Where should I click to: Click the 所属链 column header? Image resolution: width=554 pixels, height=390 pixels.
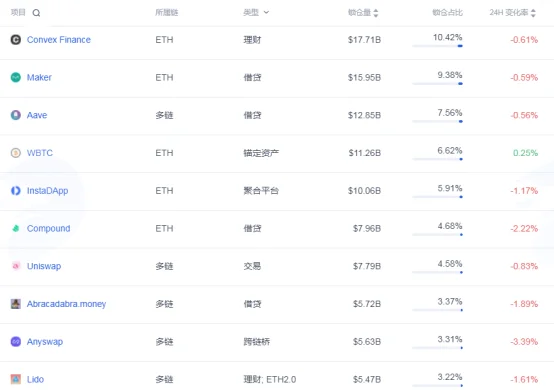(166, 12)
